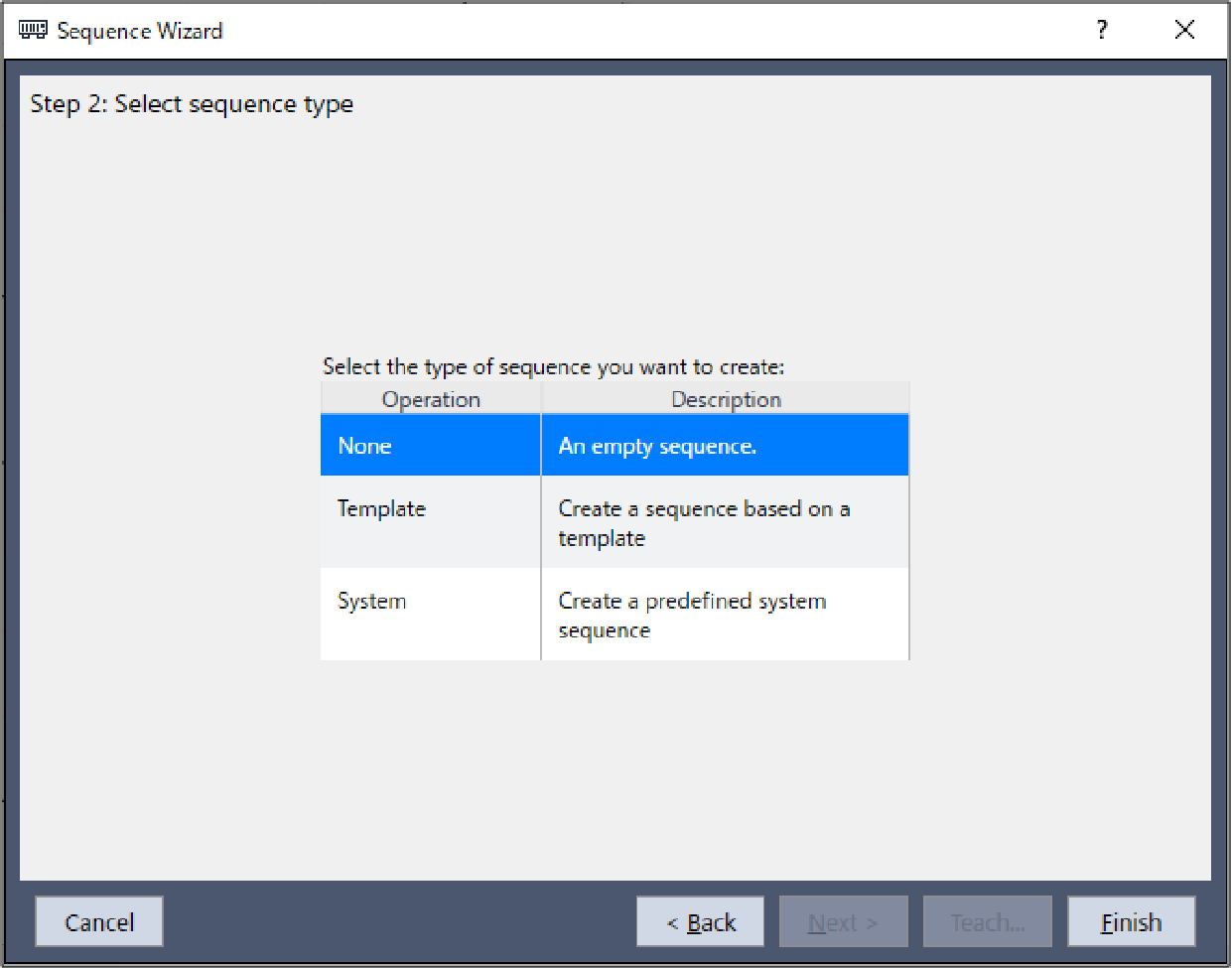Screen dimensions: 1232x968
Task: Click the Description column header
Action: point(726,399)
